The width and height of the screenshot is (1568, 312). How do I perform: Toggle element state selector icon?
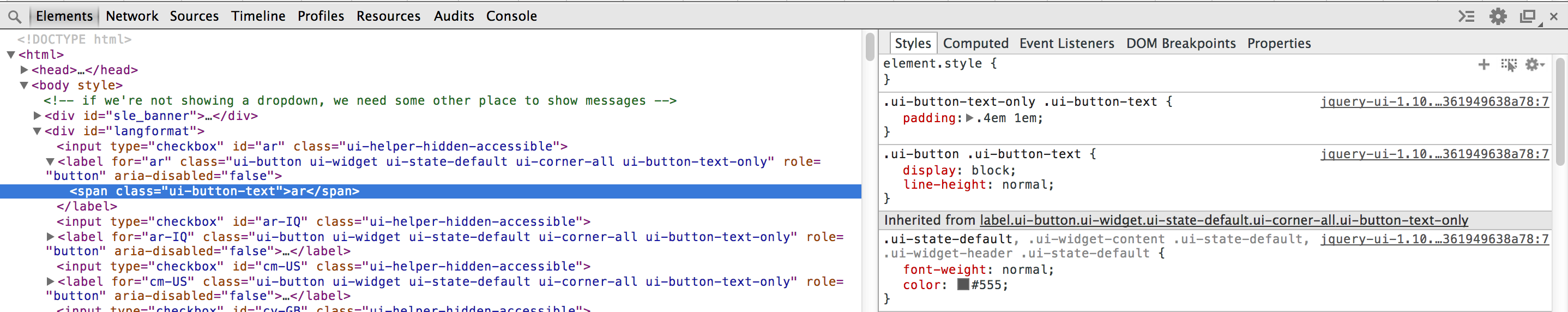pyautogui.click(x=1509, y=64)
